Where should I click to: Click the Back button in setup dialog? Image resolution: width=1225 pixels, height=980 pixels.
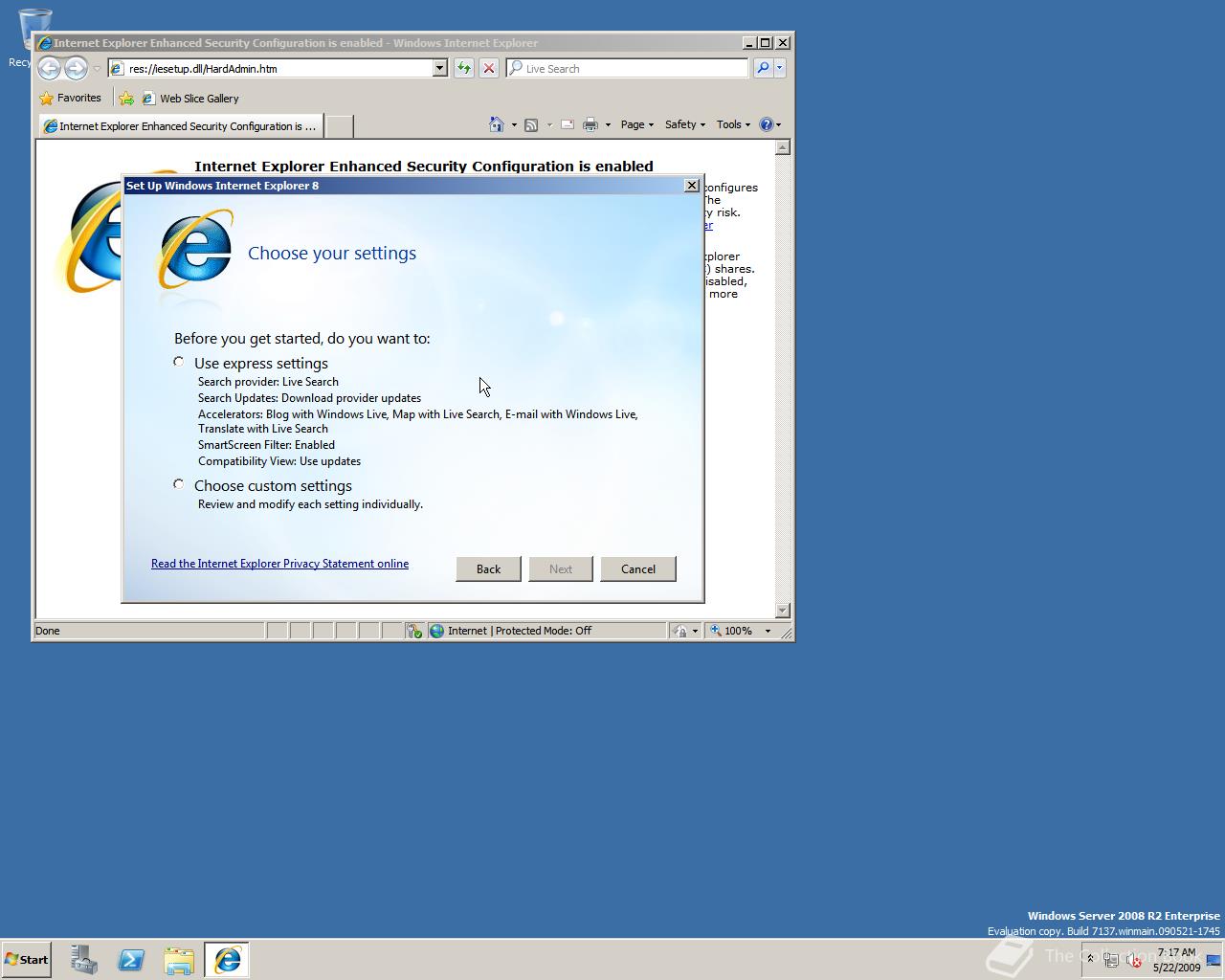tap(488, 568)
